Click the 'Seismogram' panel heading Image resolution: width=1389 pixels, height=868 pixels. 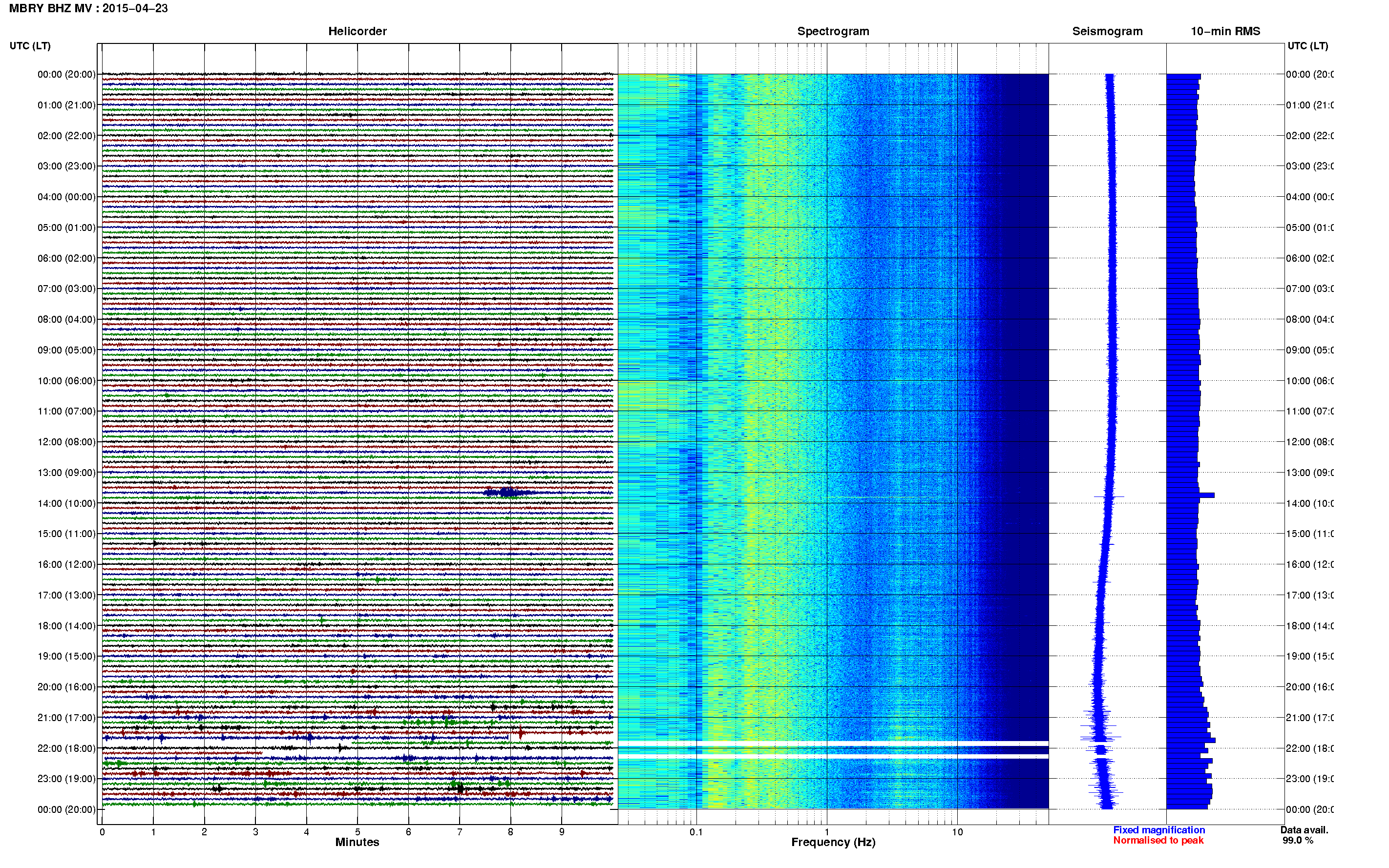(1107, 31)
